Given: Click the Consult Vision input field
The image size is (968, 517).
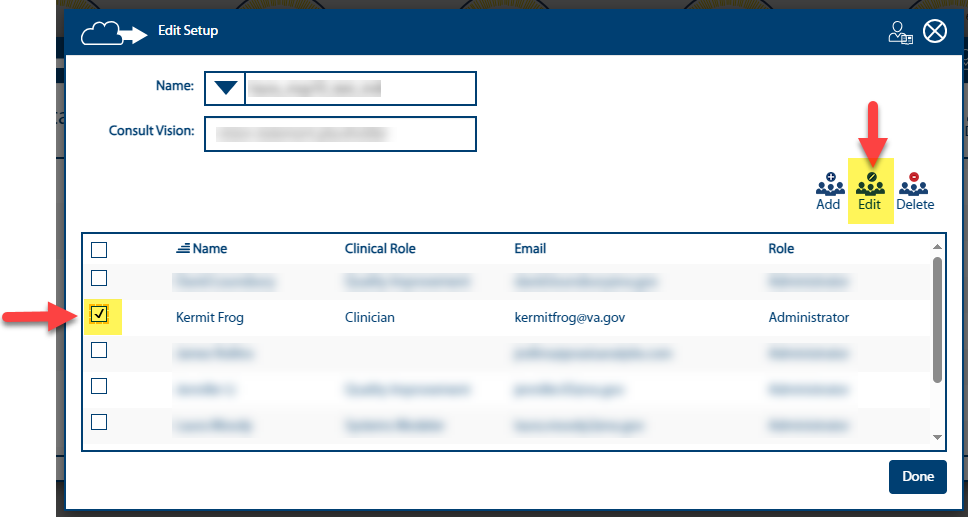Looking at the screenshot, I should (340, 133).
